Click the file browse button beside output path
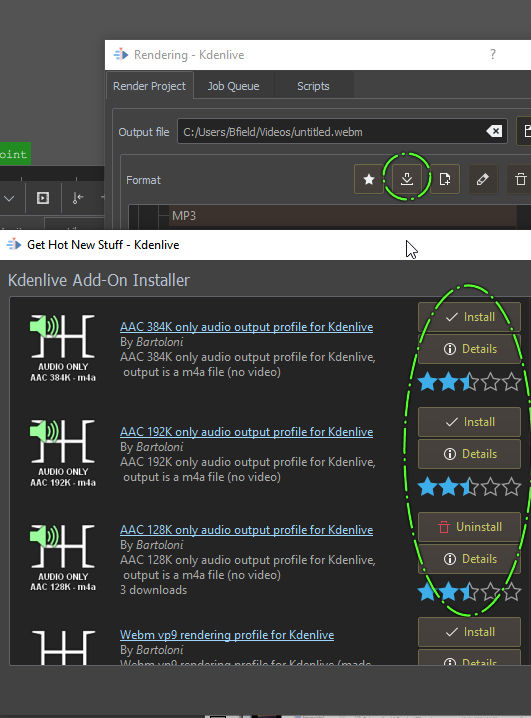The image size is (531, 718). 525,131
